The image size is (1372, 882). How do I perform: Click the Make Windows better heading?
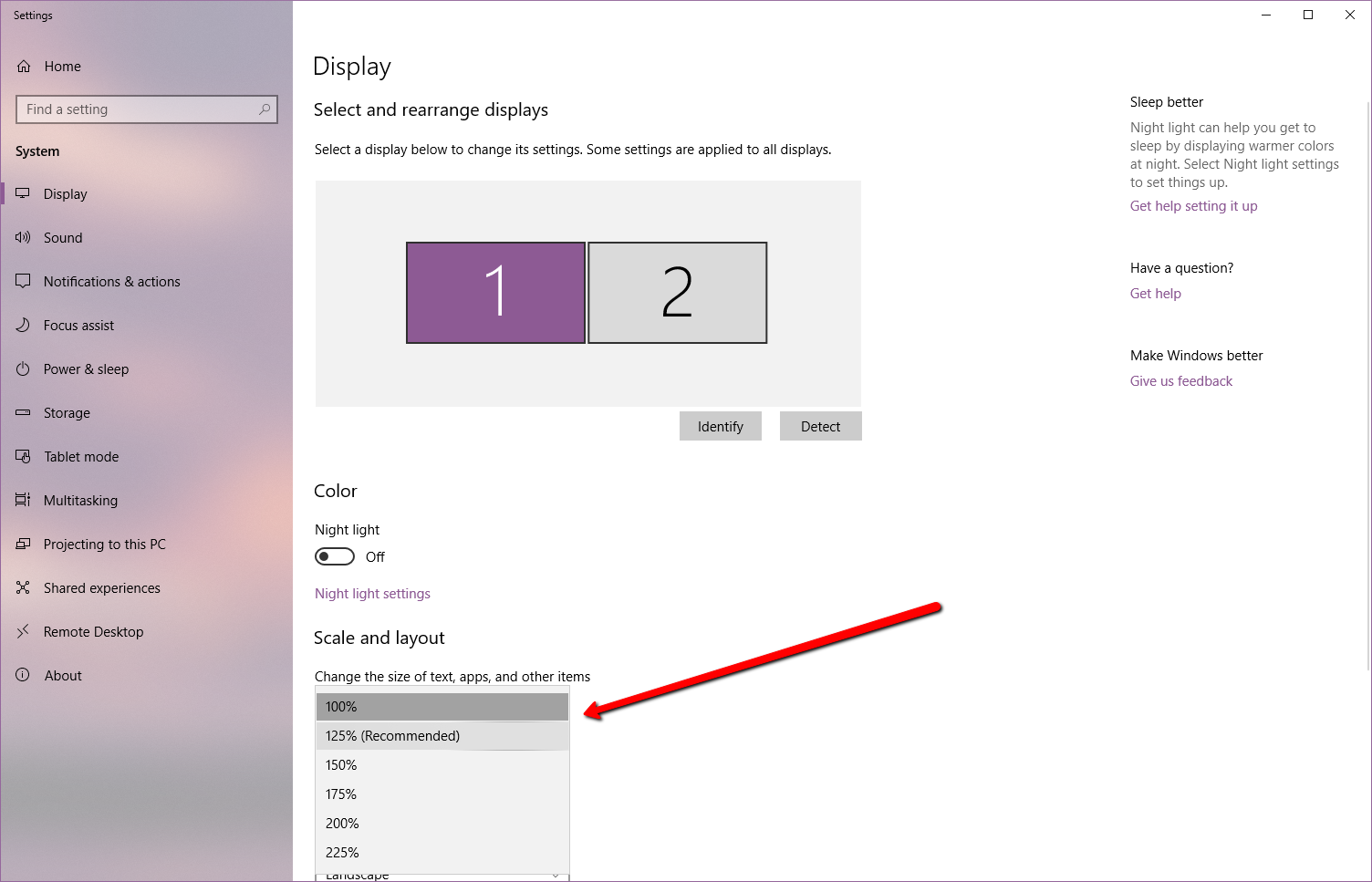[x=1197, y=356]
